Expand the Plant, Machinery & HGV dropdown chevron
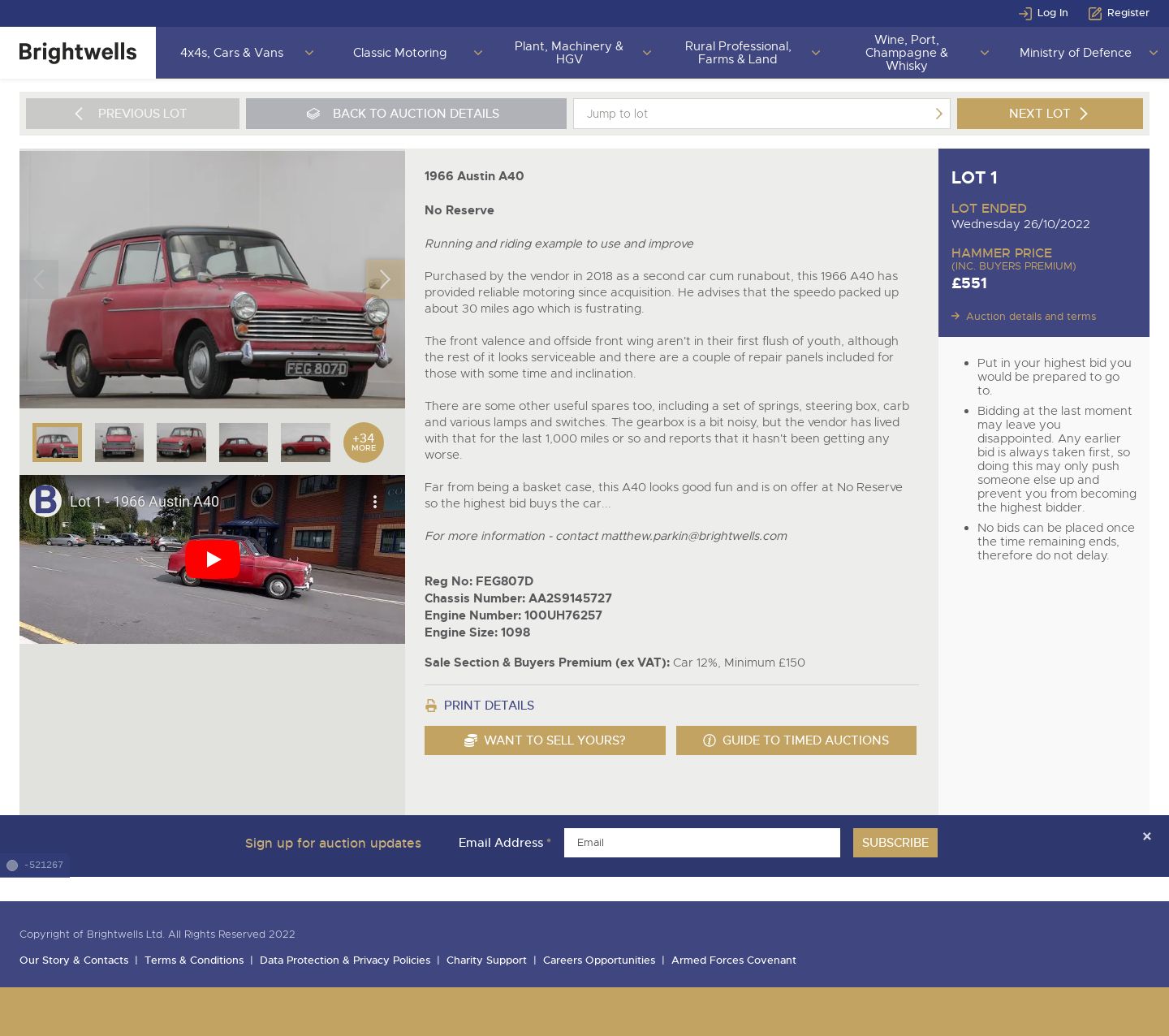 pos(646,53)
